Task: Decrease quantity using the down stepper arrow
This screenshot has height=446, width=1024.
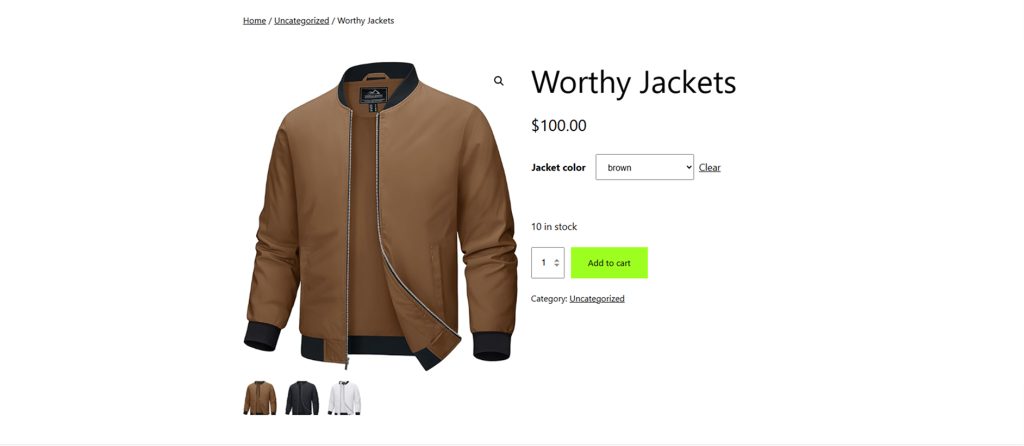Action: pos(556,265)
